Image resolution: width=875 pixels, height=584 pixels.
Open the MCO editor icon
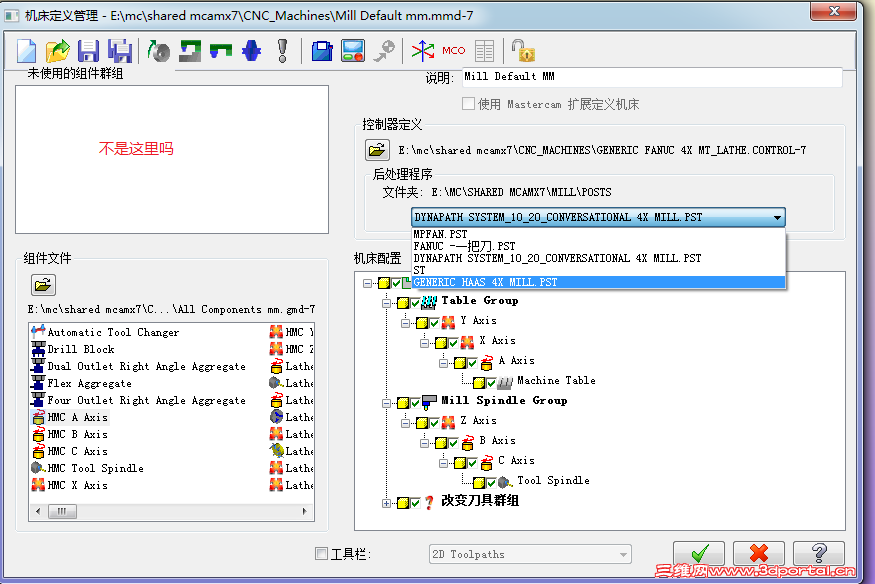[452, 51]
